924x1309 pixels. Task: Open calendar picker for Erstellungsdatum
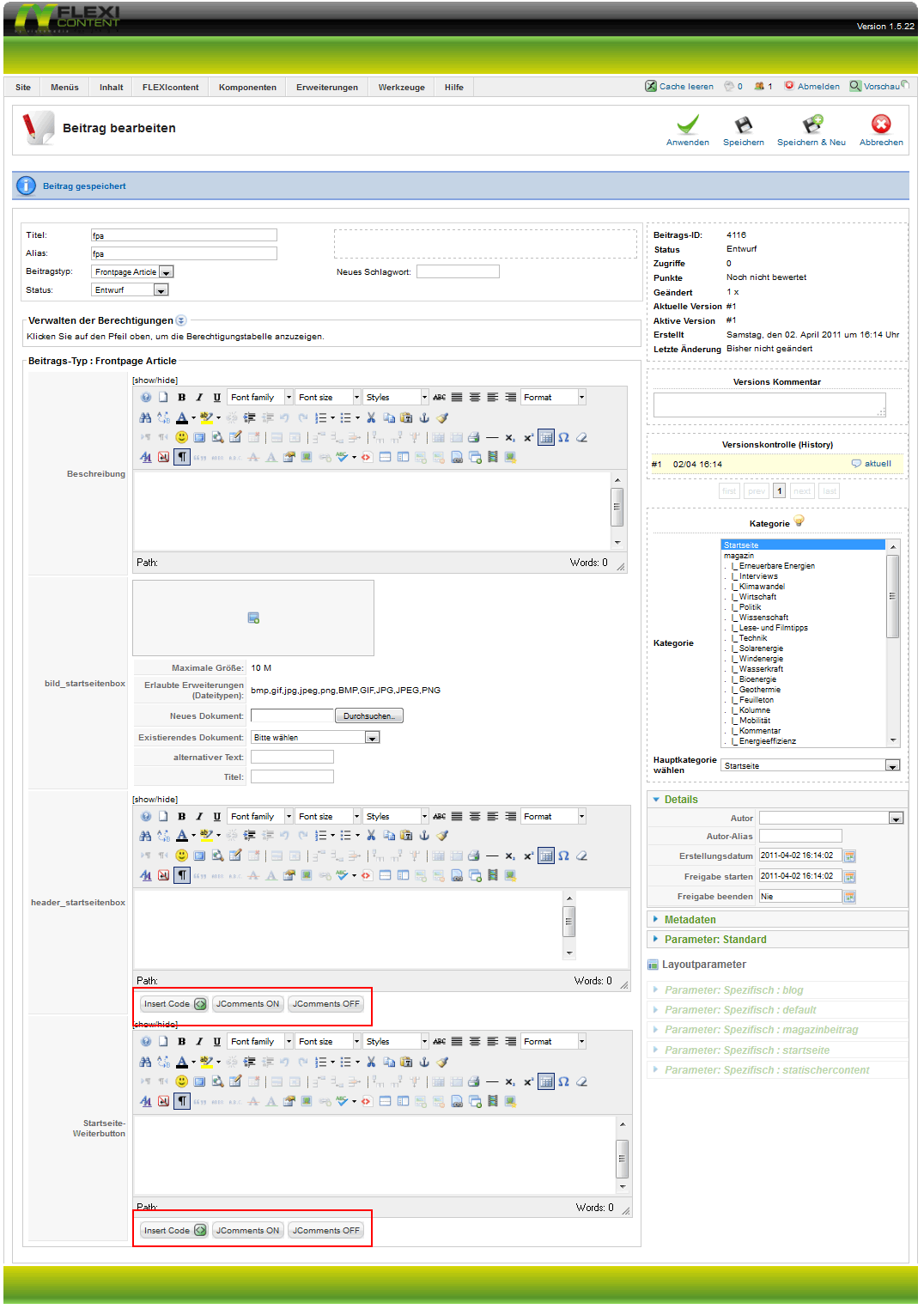[x=849, y=856]
